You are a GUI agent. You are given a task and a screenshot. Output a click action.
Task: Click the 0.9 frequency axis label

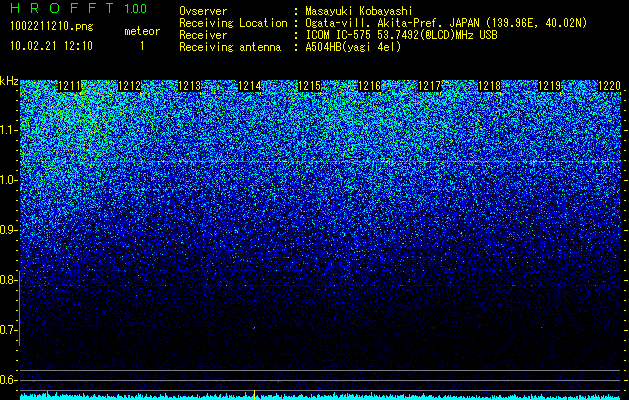pyautogui.click(x=8, y=230)
